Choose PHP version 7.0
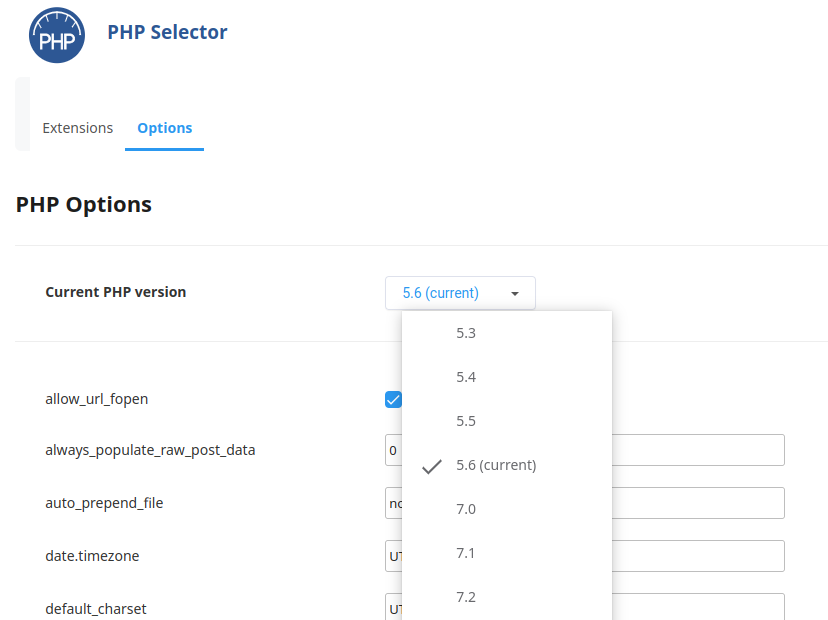828x620 pixels. click(x=466, y=509)
